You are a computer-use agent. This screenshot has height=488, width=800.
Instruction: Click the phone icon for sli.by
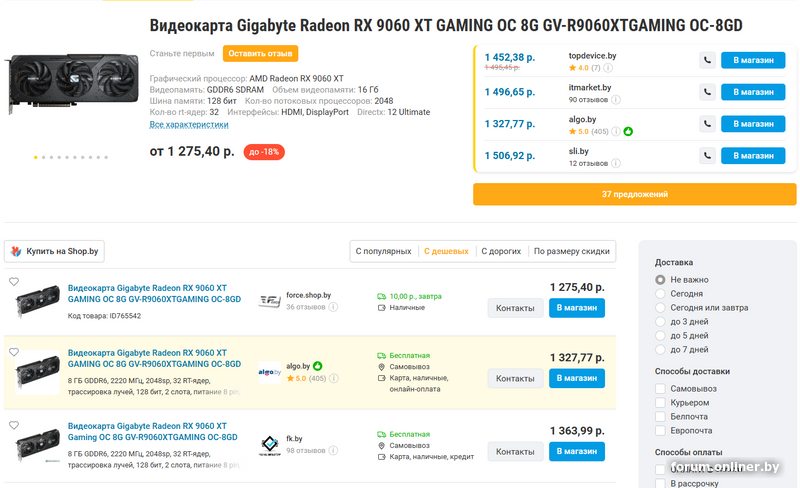pyautogui.click(x=707, y=156)
